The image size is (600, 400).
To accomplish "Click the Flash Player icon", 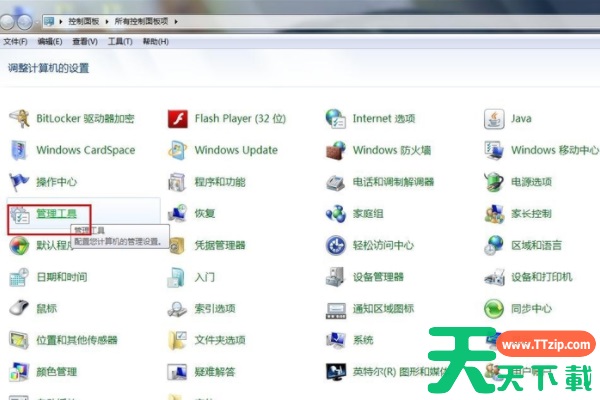I will [x=178, y=119].
